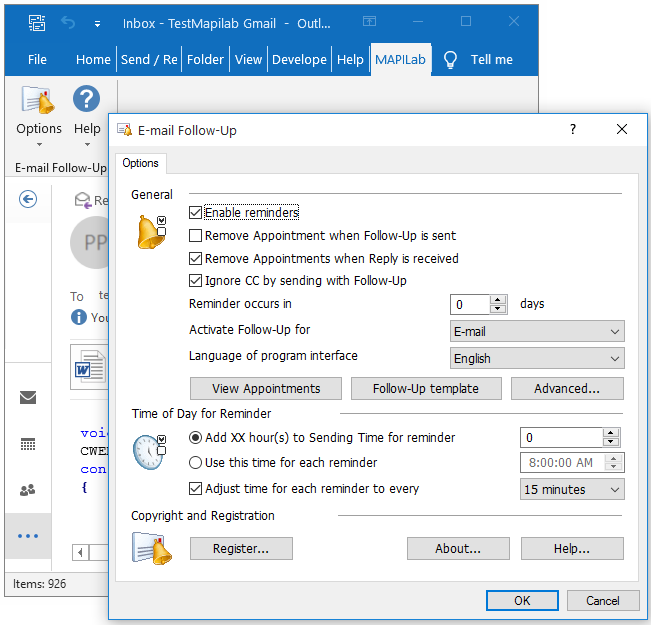Switch to the Help ribbon tab
This screenshot has height=625, width=651.
pos(350,60)
